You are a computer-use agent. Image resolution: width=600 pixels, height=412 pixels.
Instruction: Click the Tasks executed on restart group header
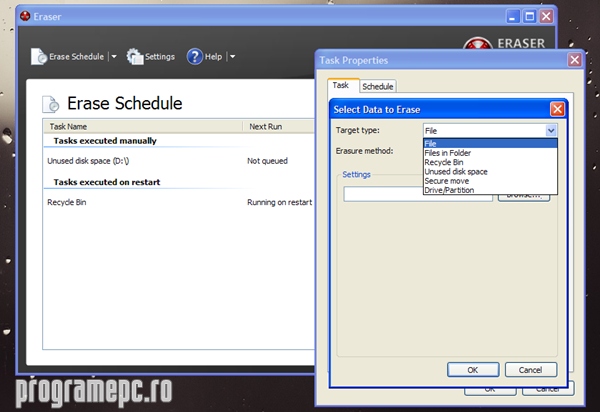107,182
